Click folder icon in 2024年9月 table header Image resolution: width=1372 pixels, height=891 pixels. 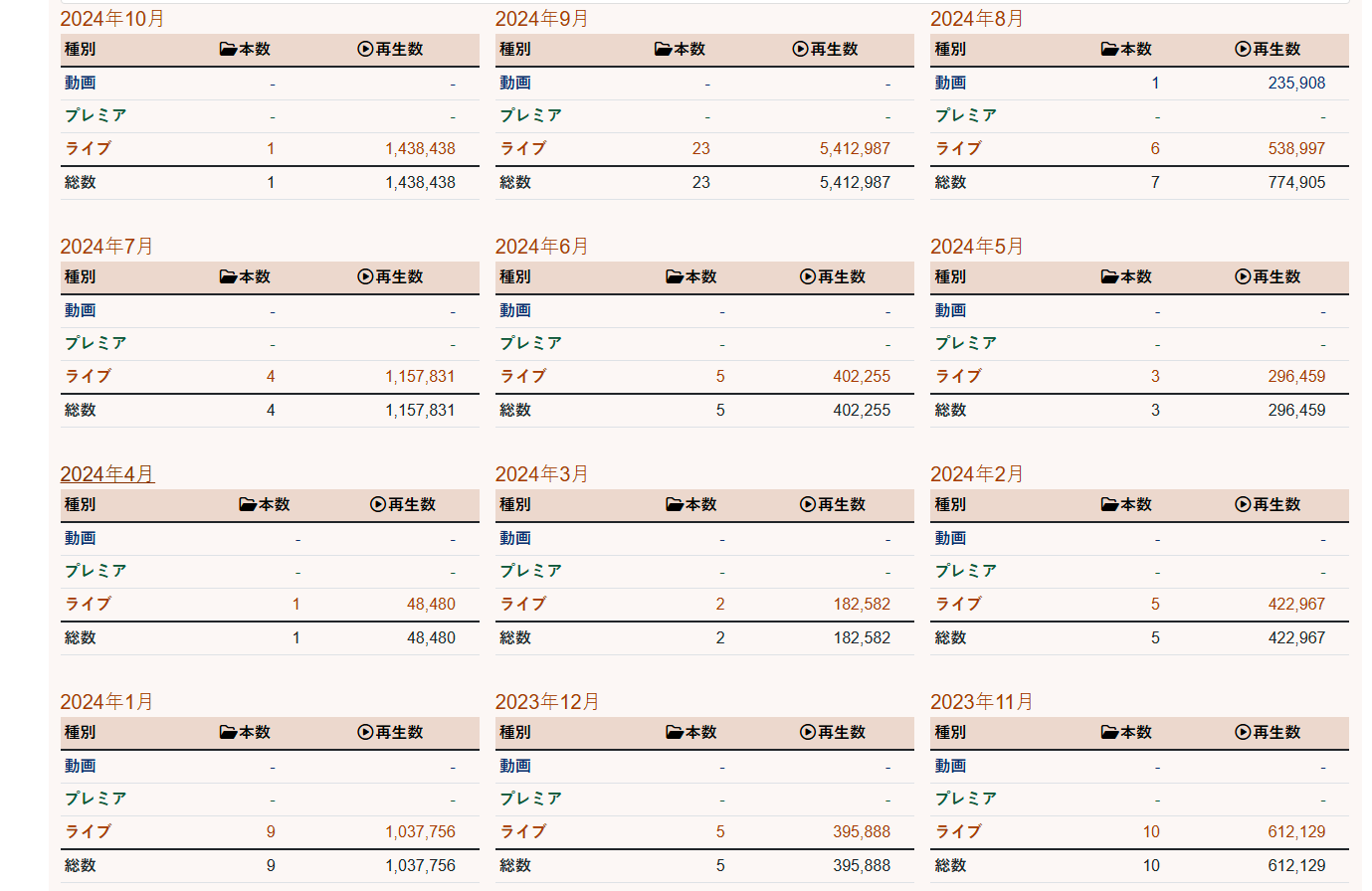click(663, 49)
